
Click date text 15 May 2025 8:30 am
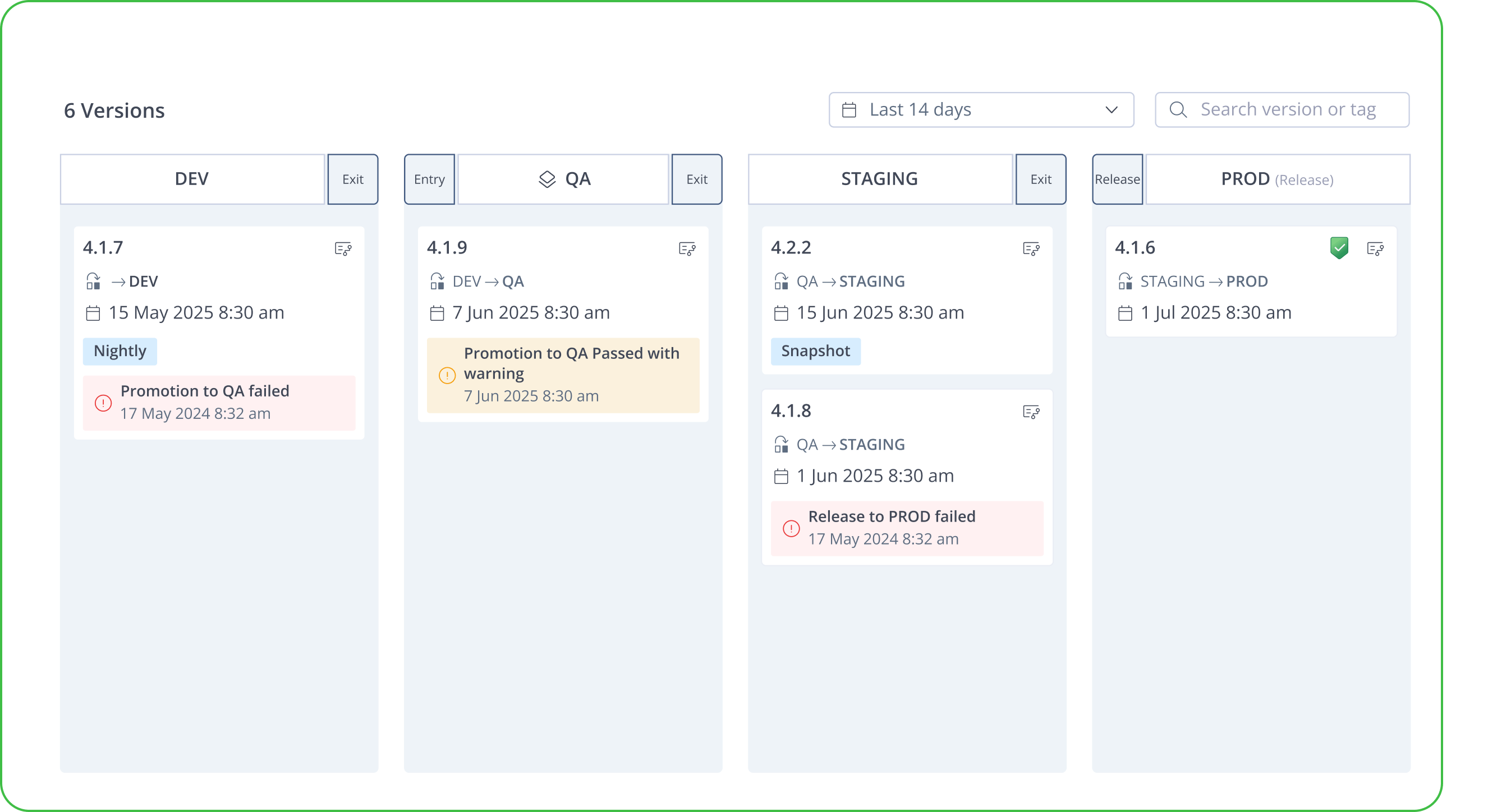(x=196, y=313)
